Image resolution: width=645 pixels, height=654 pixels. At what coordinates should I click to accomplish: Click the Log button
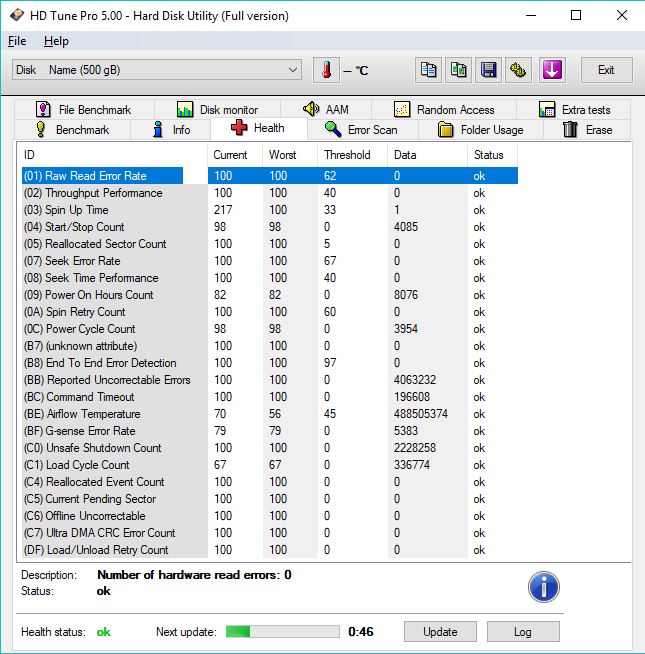(x=523, y=632)
